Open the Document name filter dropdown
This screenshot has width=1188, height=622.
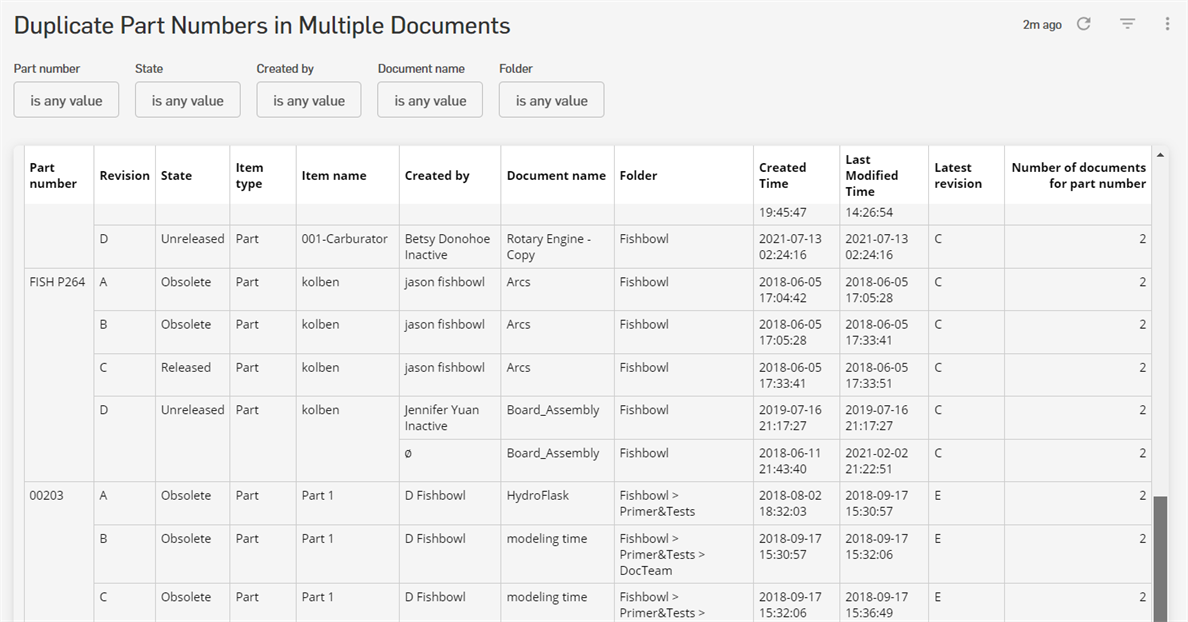[430, 100]
